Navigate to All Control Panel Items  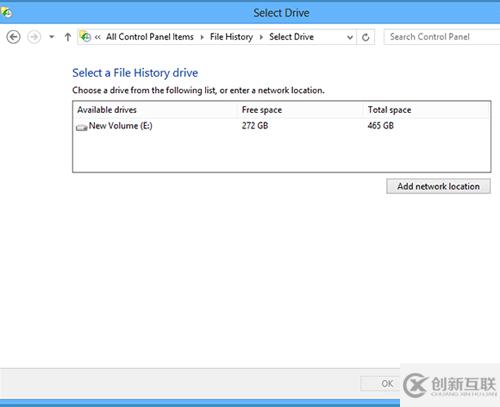tap(150, 37)
